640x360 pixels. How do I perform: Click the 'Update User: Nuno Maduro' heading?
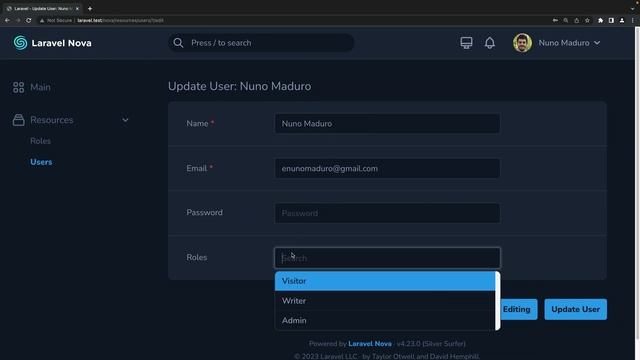click(x=240, y=87)
